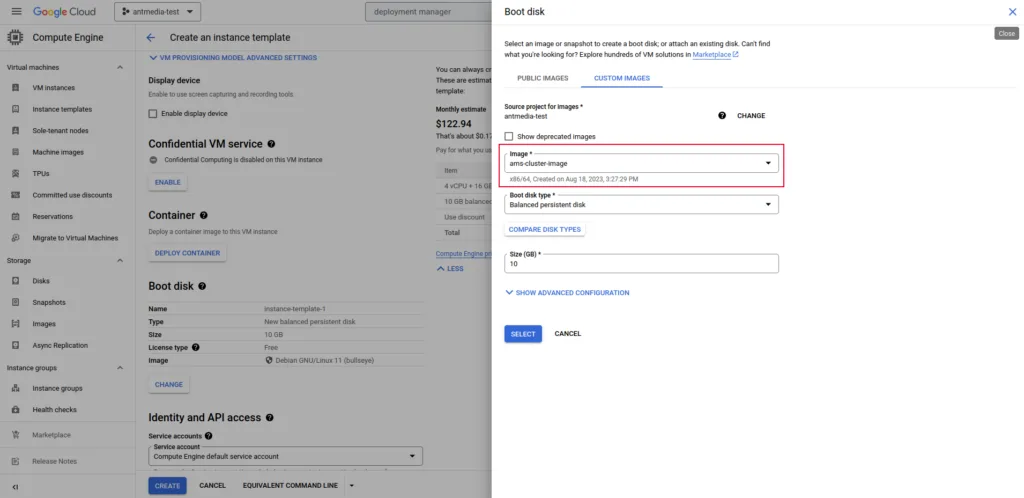This screenshot has height=498, width=1024.
Task: Click the Health checks lock icon
Action: click(16, 410)
